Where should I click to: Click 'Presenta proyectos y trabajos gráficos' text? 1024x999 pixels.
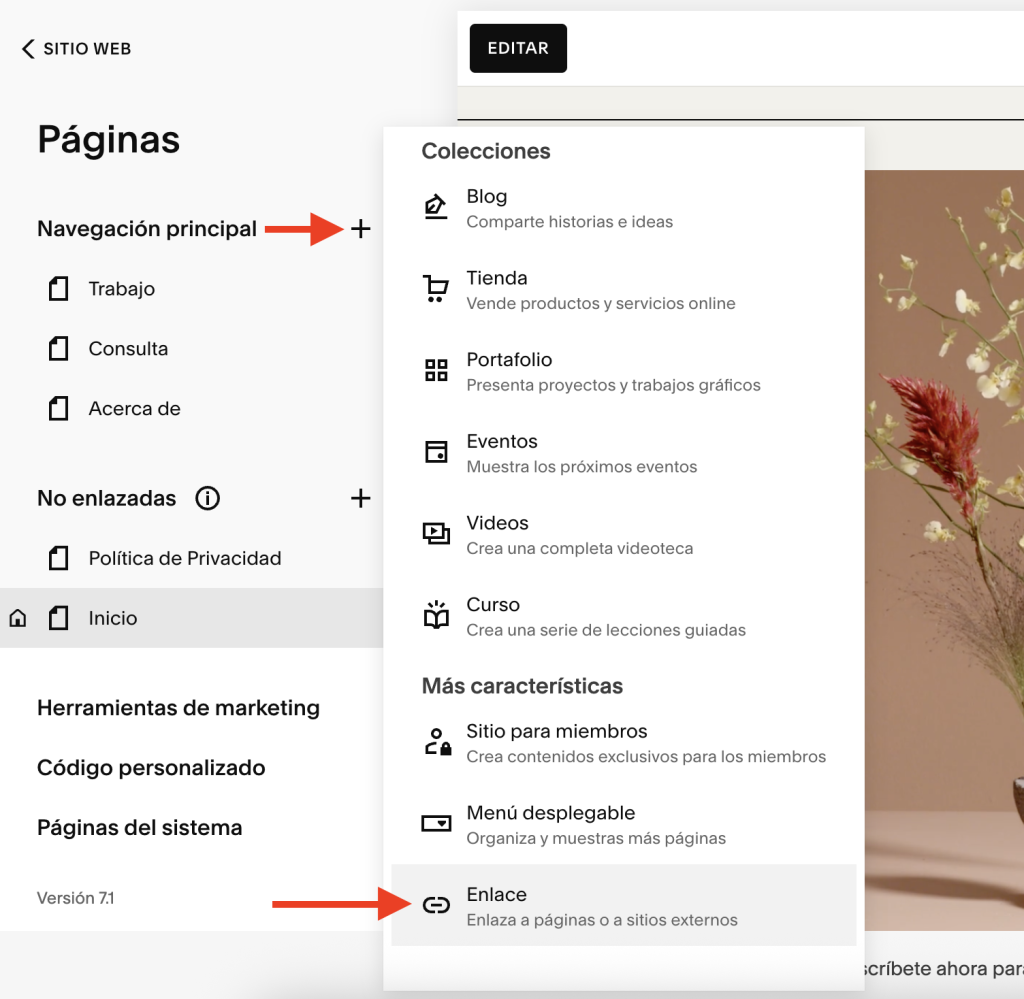(613, 385)
